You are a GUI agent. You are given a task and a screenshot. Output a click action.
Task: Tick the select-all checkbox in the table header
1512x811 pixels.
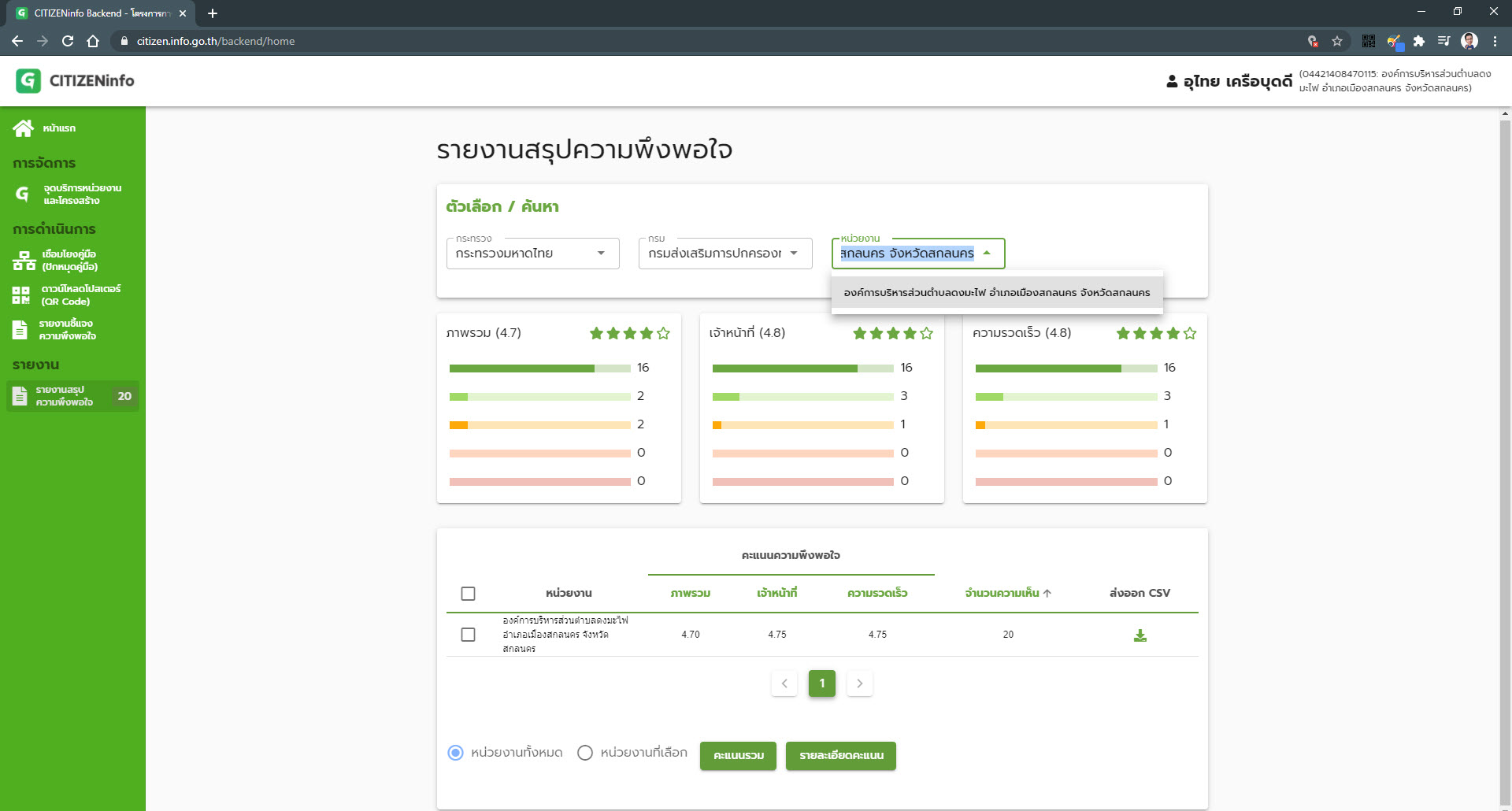coord(468,594)
